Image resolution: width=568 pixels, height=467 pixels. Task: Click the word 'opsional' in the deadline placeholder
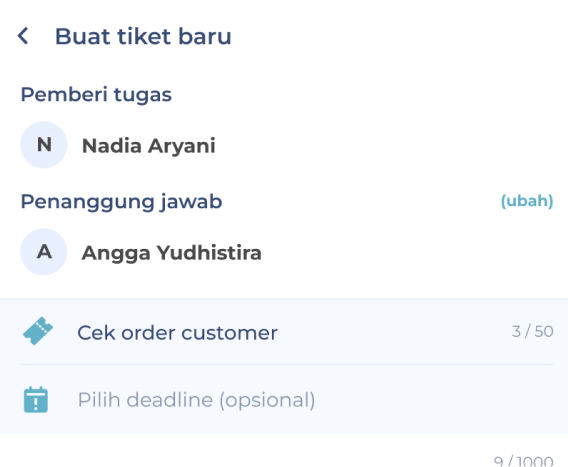click(x=267, y=400)
